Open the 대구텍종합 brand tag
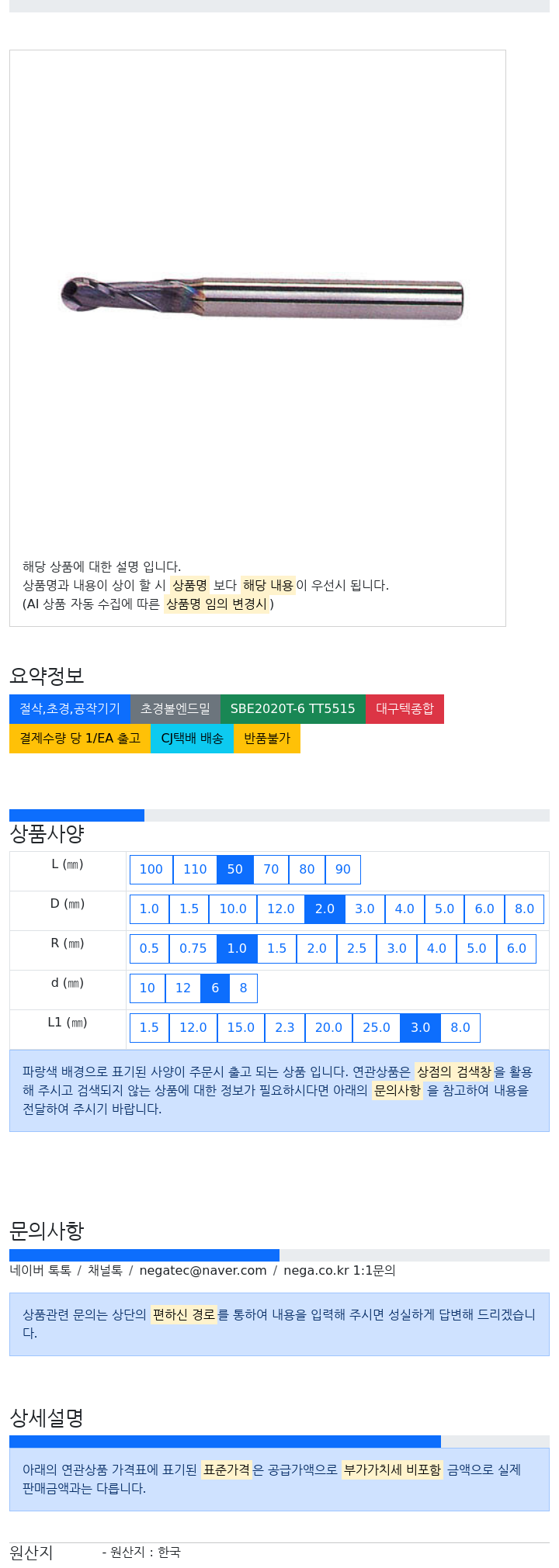 [x=405, y=709]
